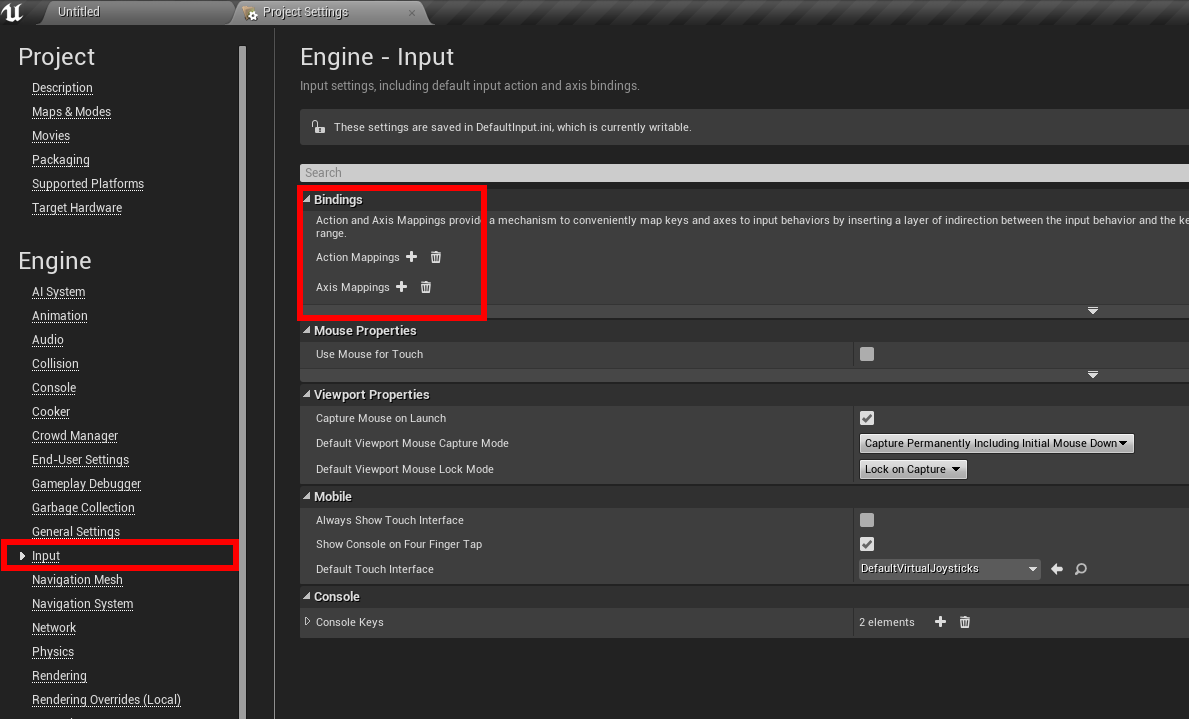Image resolution: width=1189 pixels, height=719 pixels.
Task: Enable Use Mouse for Touch checkbox
Action: 867,354
